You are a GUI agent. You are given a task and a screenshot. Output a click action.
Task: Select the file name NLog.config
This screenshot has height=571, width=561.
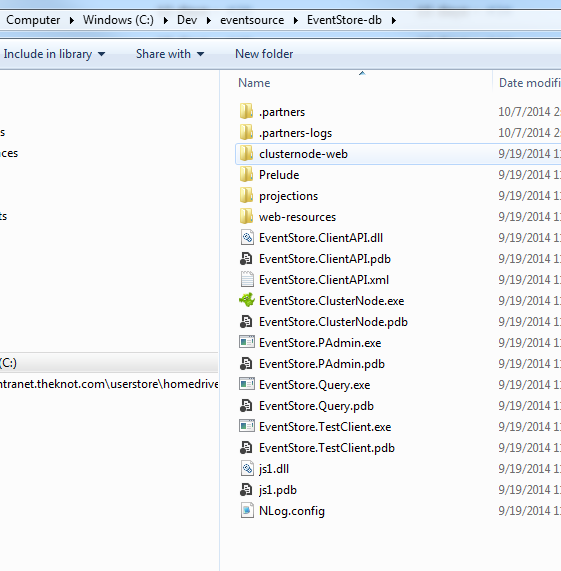click(292, 511)
